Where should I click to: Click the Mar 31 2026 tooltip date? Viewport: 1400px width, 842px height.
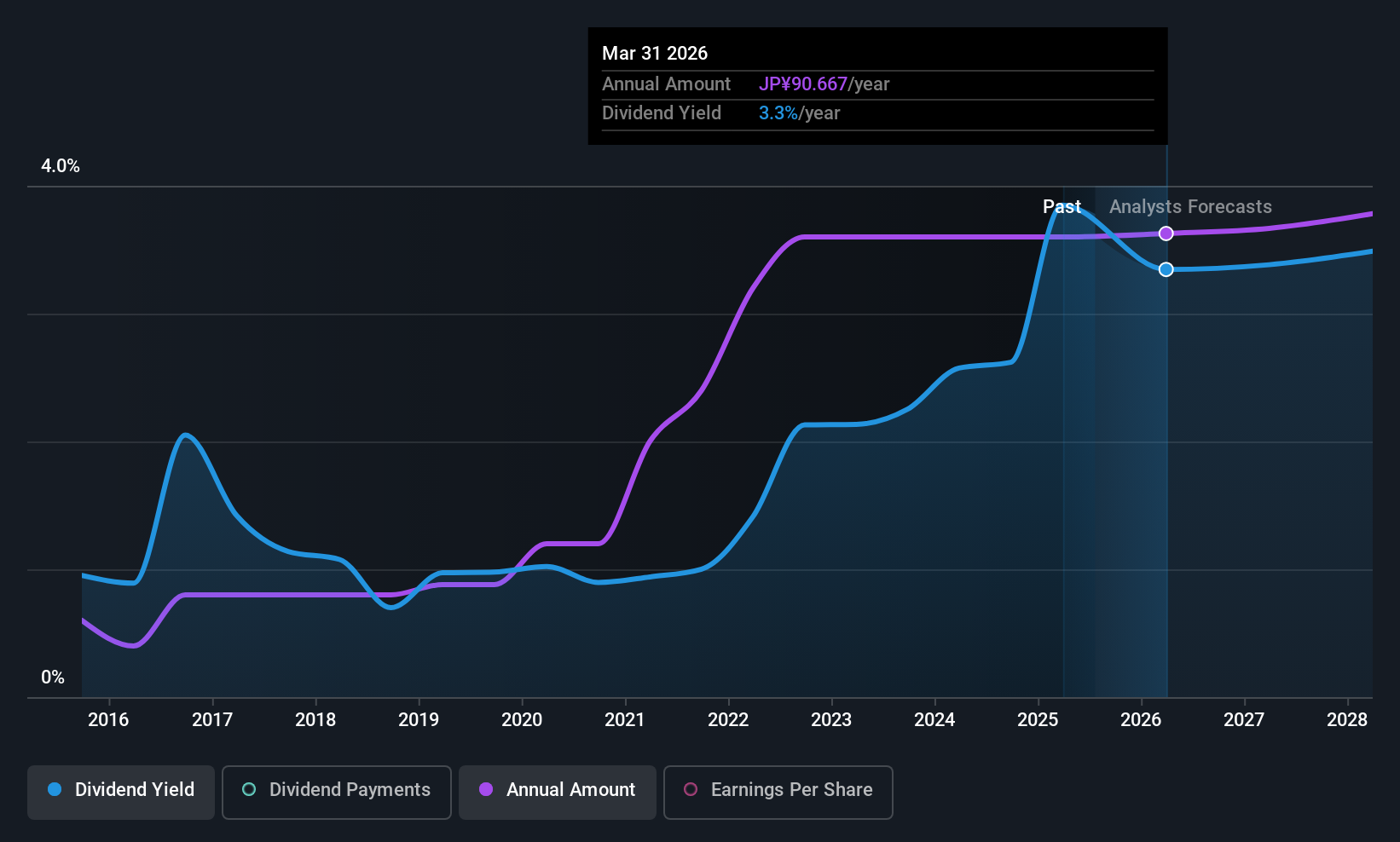pos(655,53)
